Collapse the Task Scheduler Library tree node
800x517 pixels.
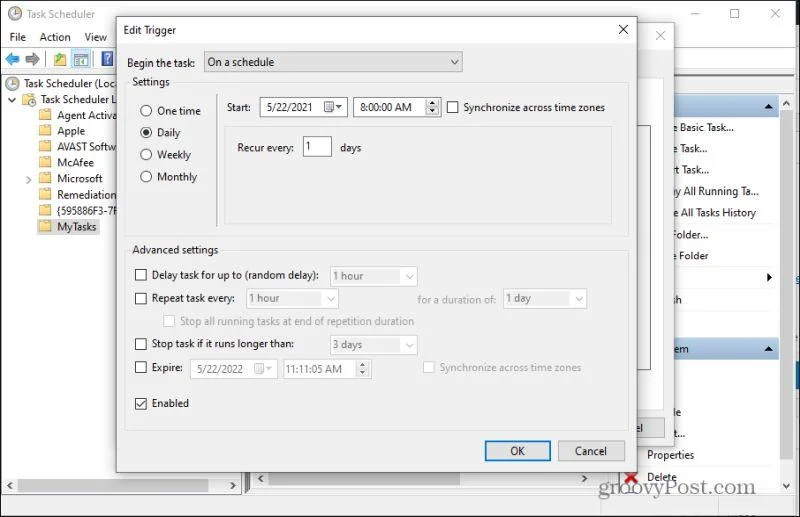12,100
